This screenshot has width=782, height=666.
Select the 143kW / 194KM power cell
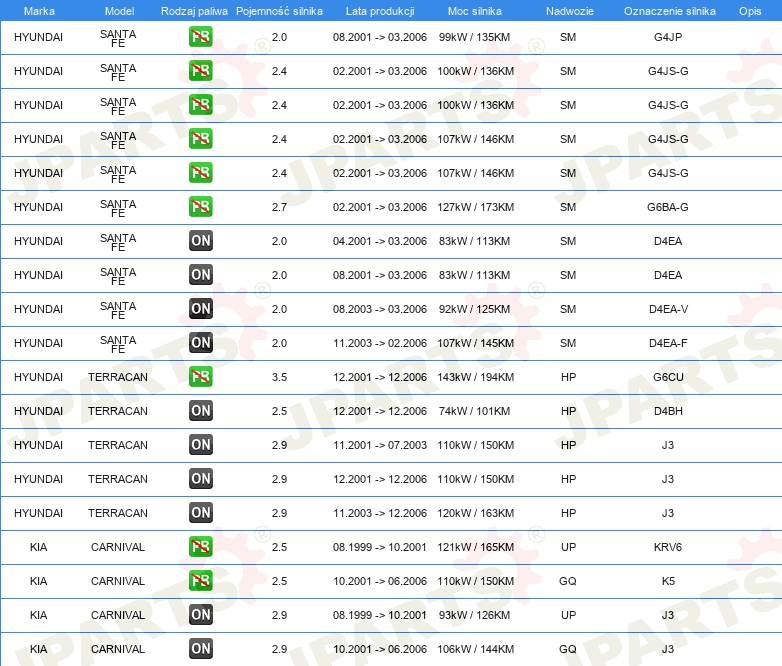tap(475, 377)
